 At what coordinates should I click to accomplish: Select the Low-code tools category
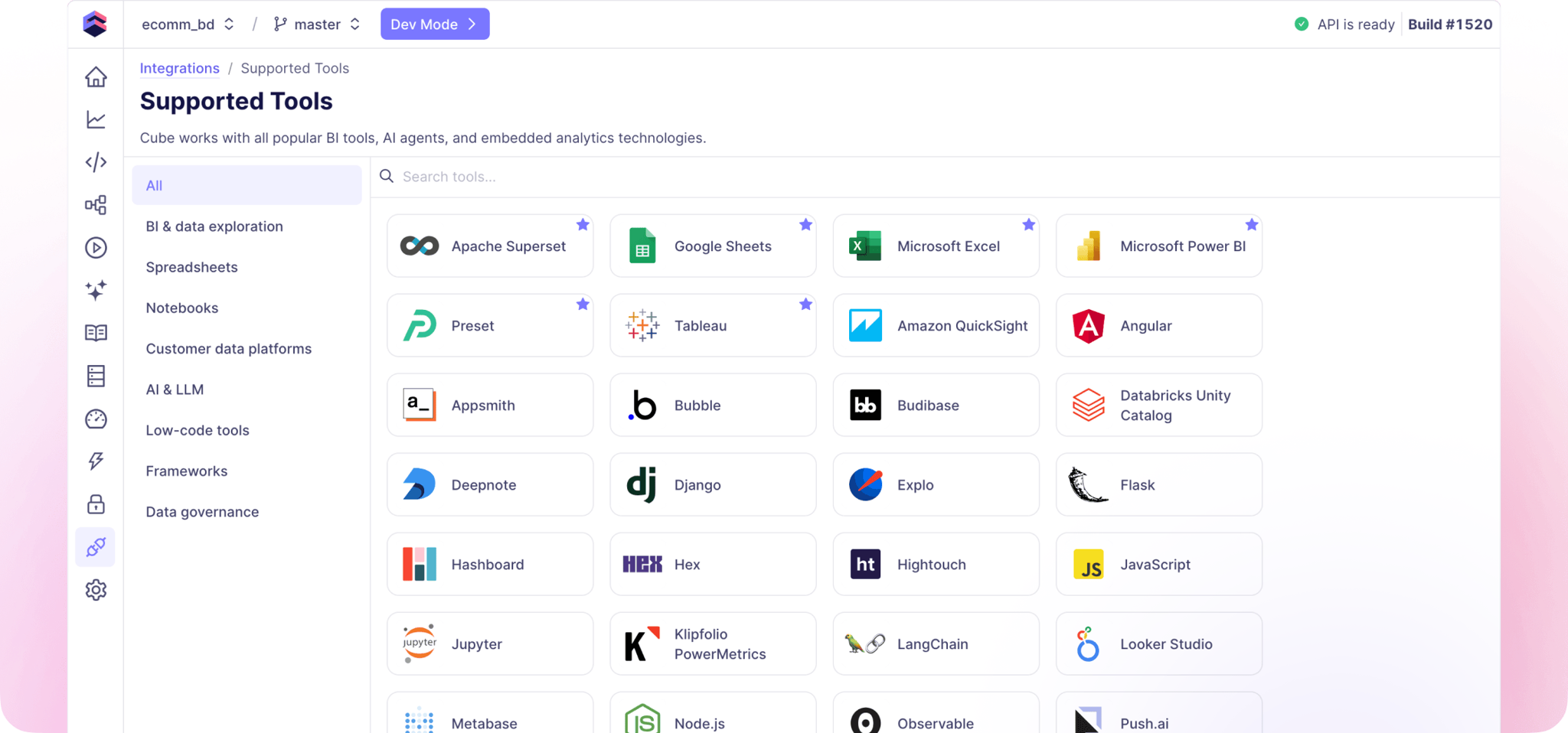tap(247, 430)
